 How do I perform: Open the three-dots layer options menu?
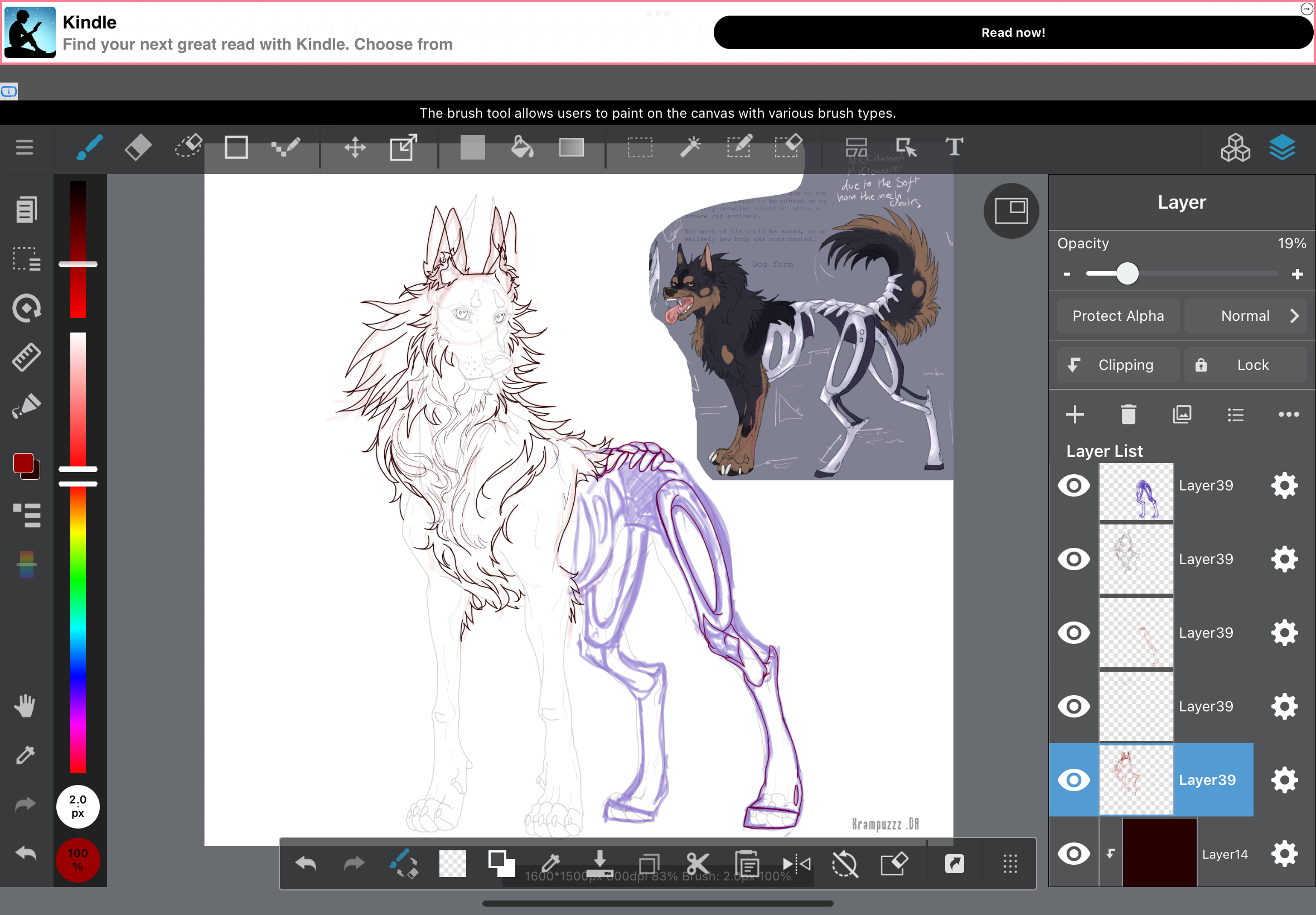(1289, 415)
